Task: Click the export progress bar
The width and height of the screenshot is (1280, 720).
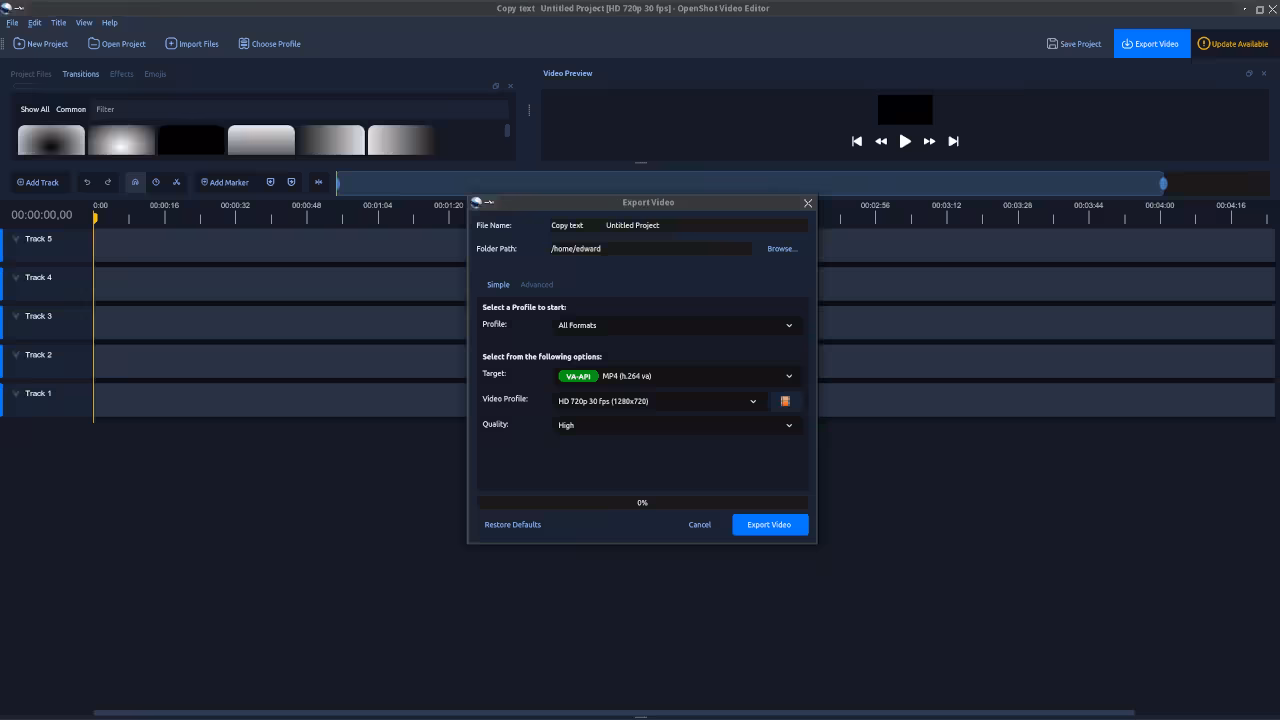Action: point(642,503)
